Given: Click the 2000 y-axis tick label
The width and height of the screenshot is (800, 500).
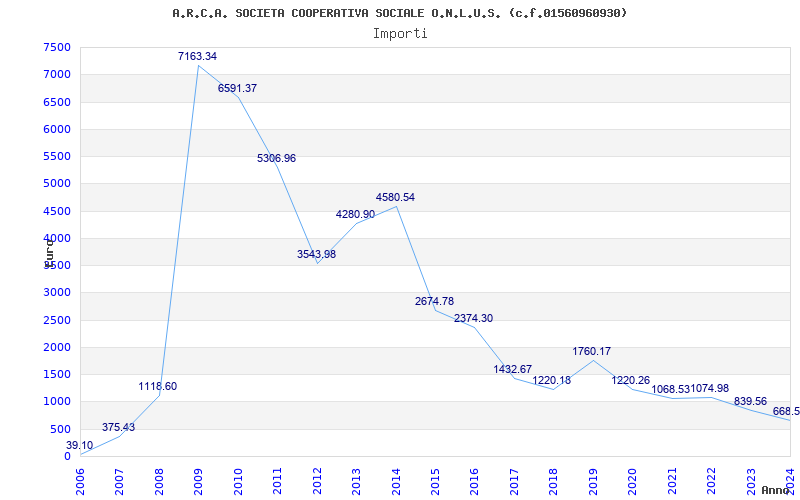Looking at the screenshot, I should click(57, 347).
